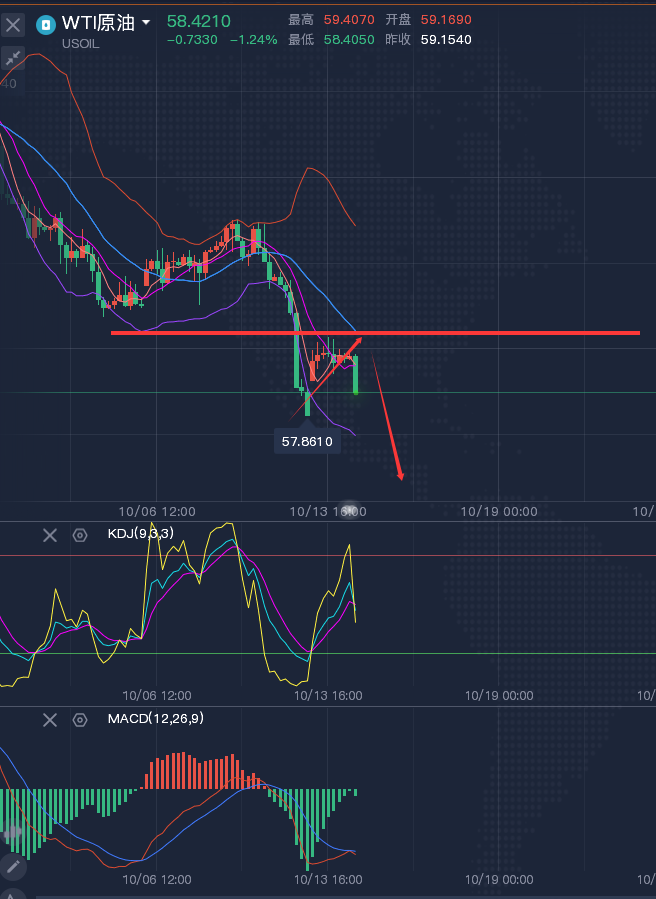Remove the KDJ indicator panel
The height and width of the screenshot is (899, 656).
click(50, 535)
